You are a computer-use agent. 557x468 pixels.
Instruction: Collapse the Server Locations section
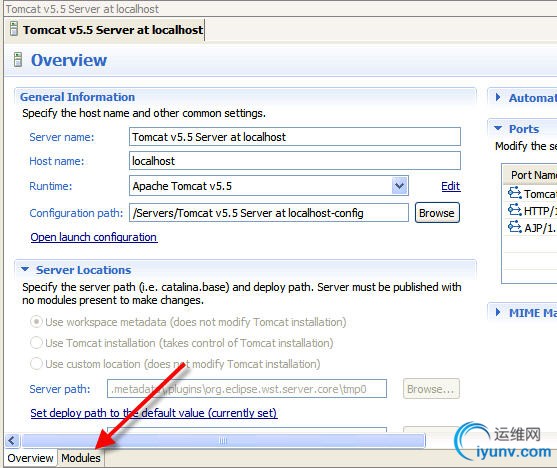click(x=25, y=269)
